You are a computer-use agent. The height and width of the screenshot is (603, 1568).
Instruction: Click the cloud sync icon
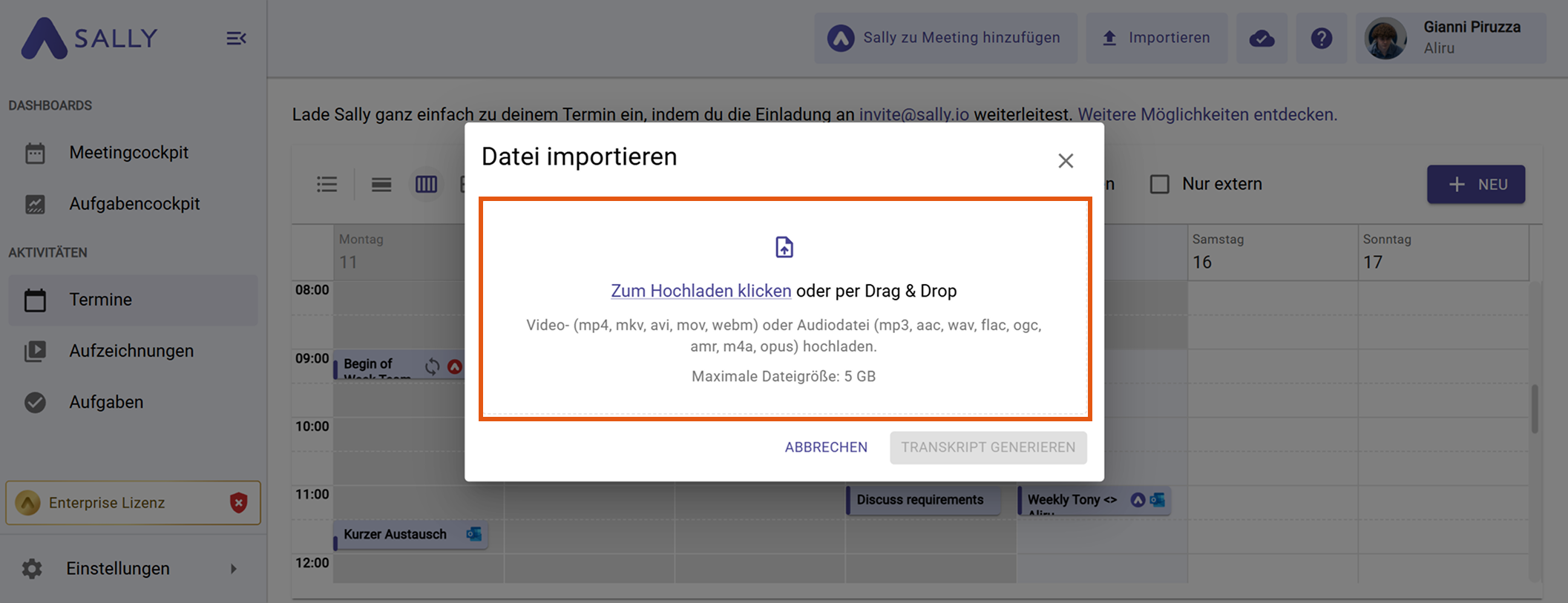(1262, 38)
